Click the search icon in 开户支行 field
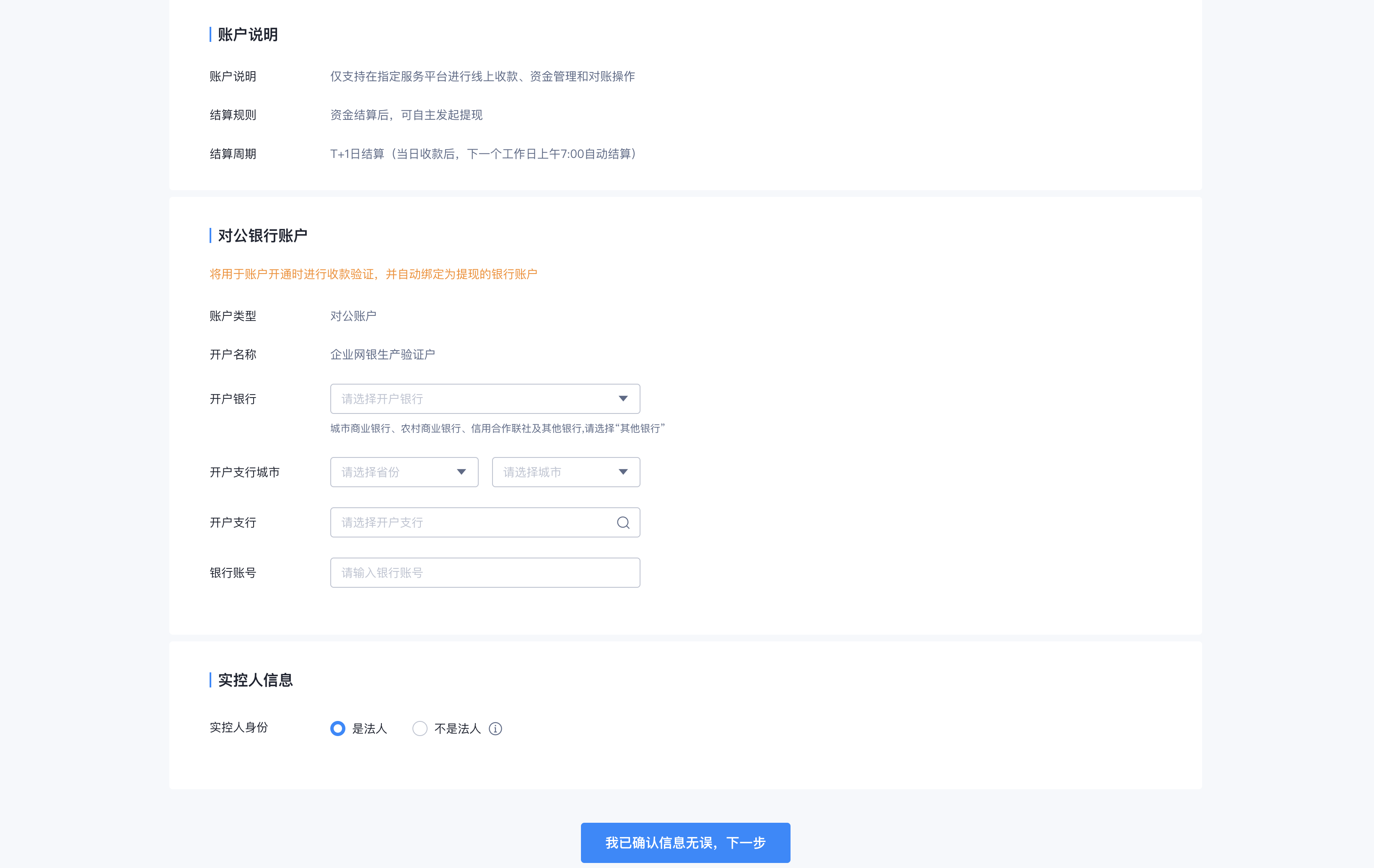1374x868 pixels. click(622, 522)
